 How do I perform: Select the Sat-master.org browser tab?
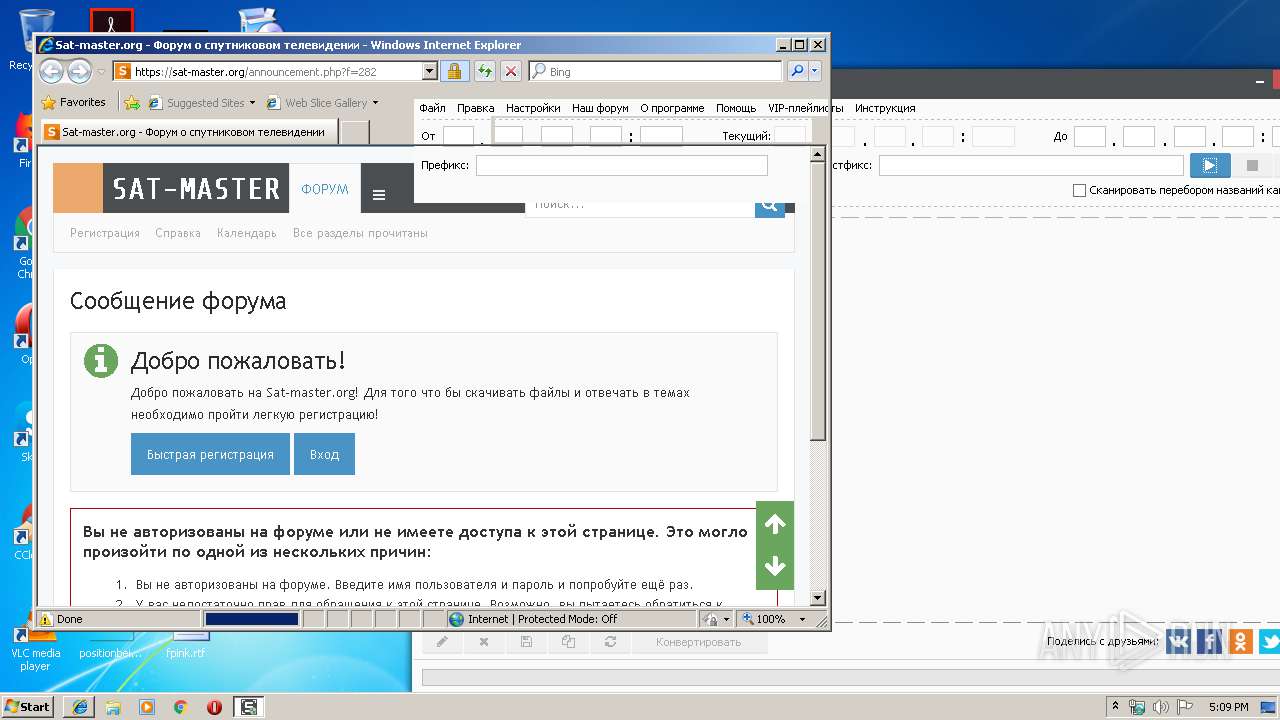click(x=189, y=131)
